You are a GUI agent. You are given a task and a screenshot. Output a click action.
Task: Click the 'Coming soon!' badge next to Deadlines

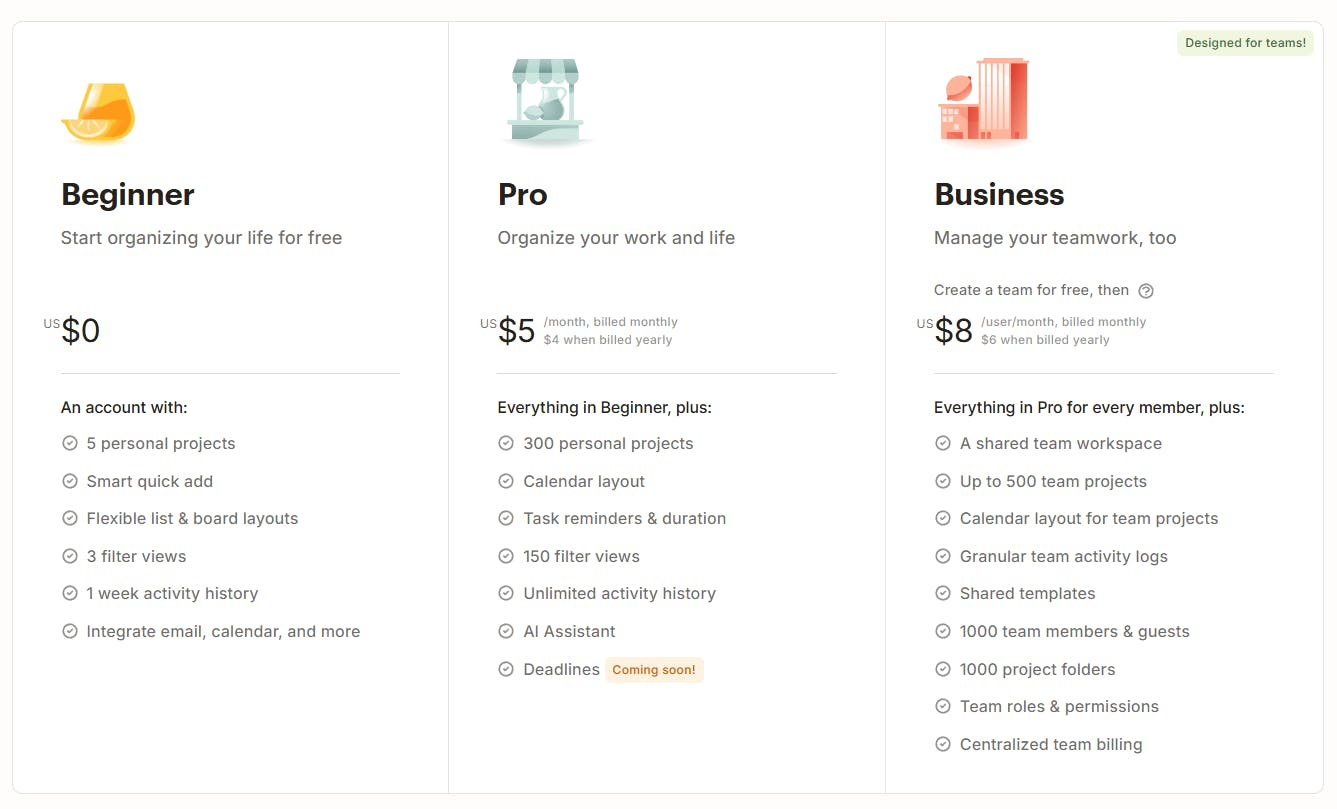tap(654, 669)
